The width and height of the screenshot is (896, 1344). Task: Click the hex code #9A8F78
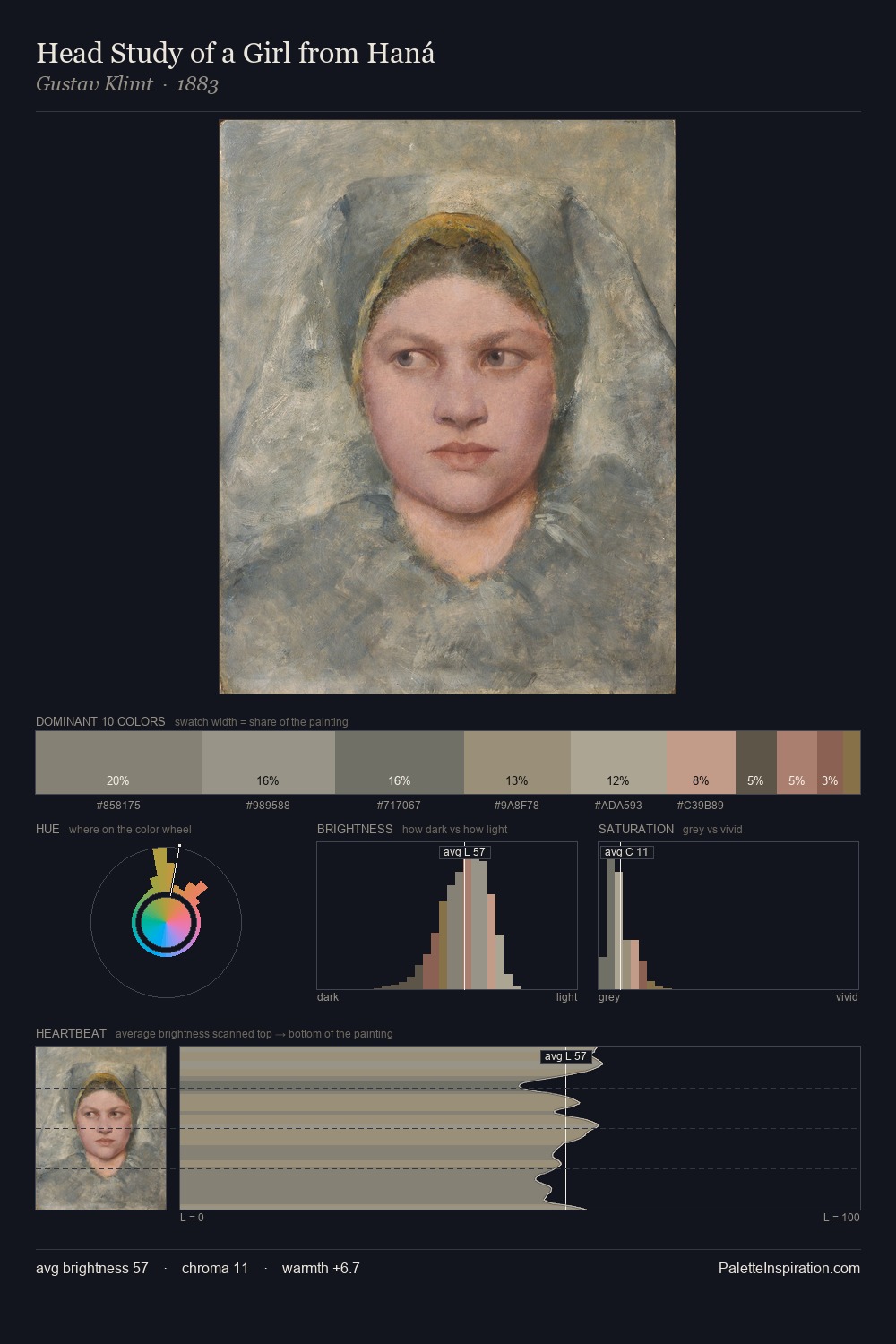coord(517,806)
